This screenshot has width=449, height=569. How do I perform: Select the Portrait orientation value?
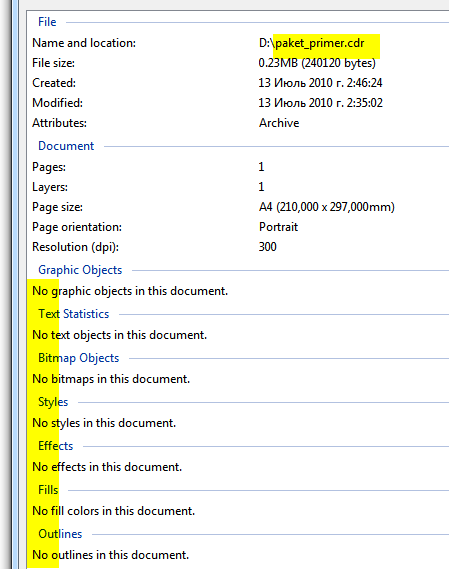point(278,227)
